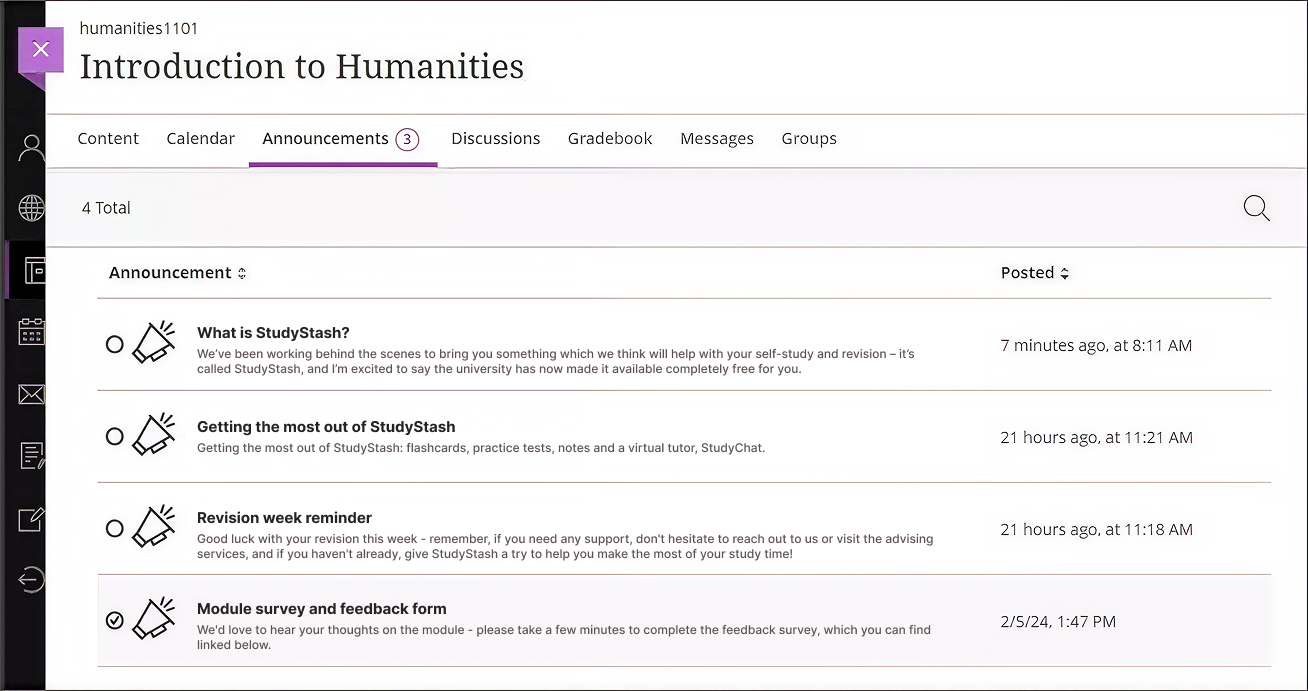Screen dimensions: 1308x691
Task: Click the humanities1101 course ID
Action: (139, 28)
